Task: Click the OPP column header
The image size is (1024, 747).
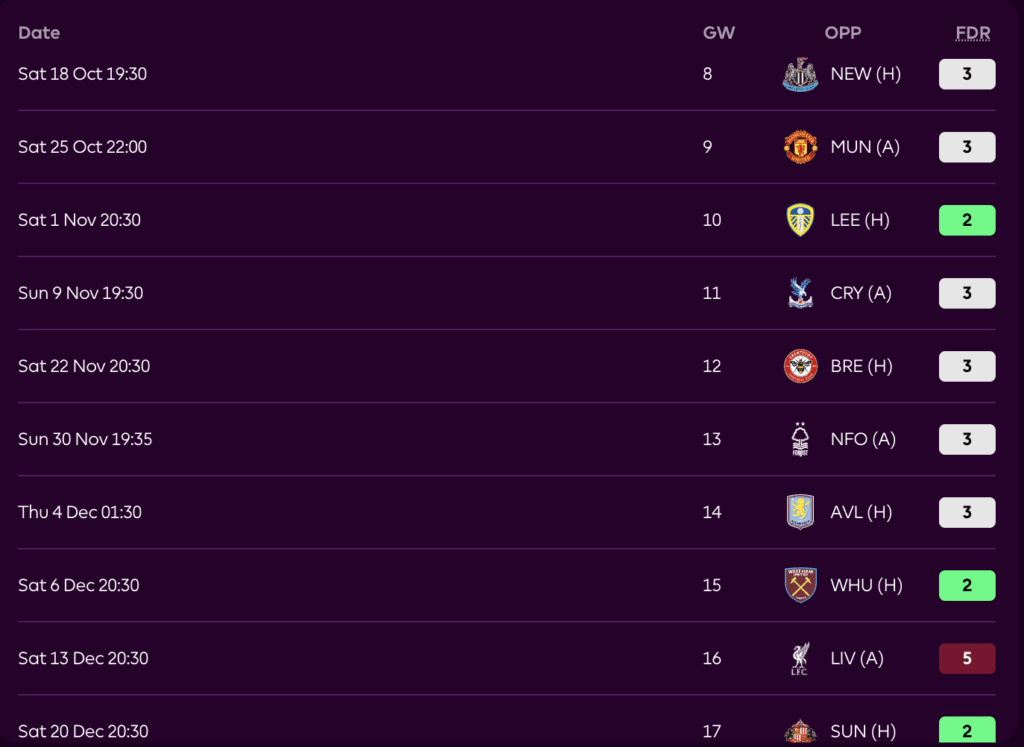Action: click(843, 33)
